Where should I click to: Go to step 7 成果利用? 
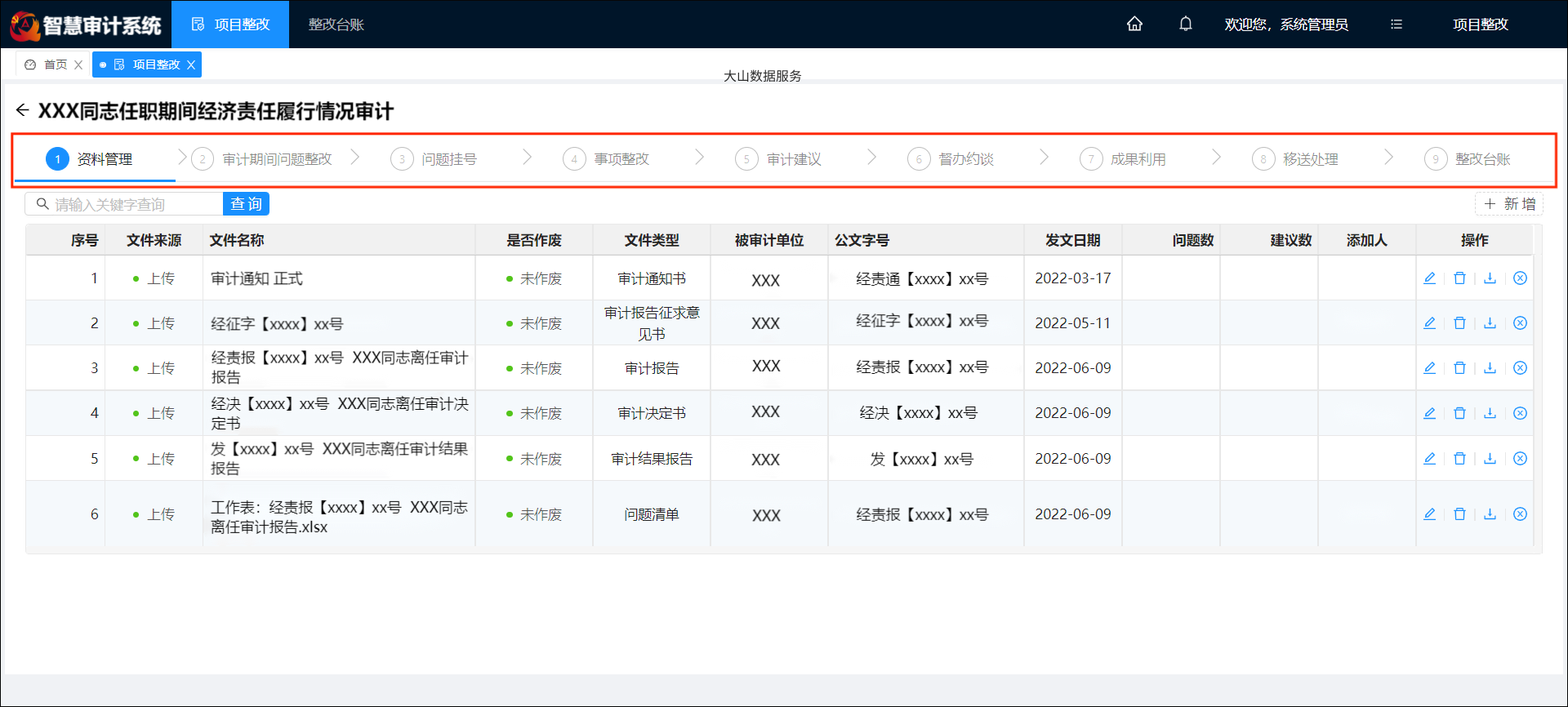(x=1123, y=159)
